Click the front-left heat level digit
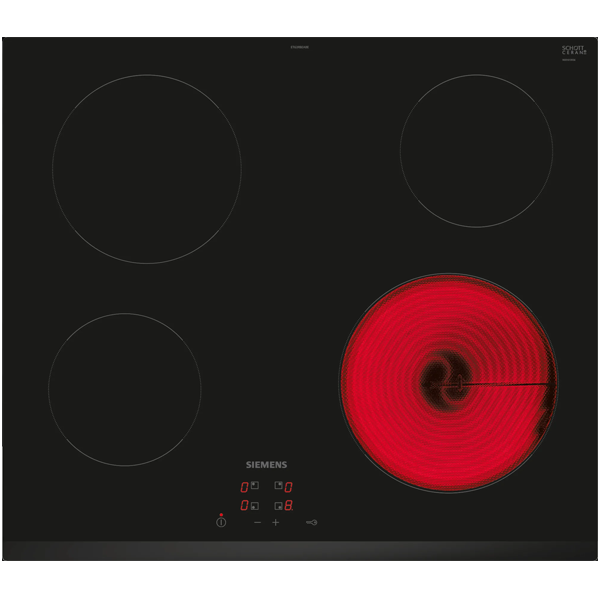The height and width of the screenshot is (600, 600). pyautogui.click(x=243, y=506)
